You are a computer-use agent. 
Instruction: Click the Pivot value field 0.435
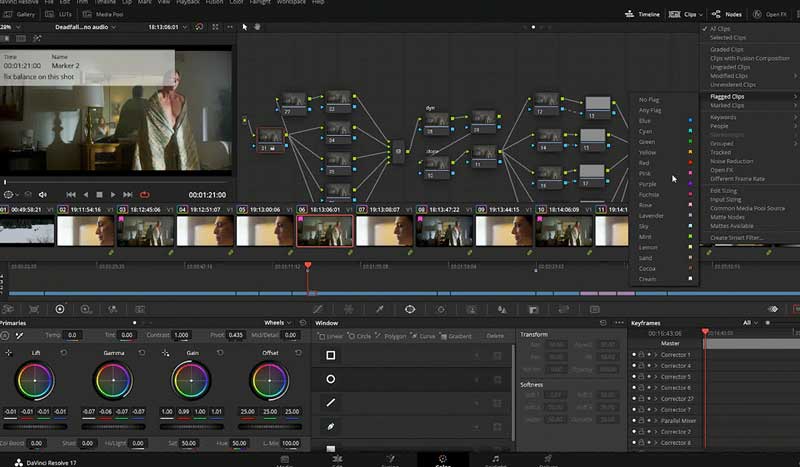click(235, 335)
